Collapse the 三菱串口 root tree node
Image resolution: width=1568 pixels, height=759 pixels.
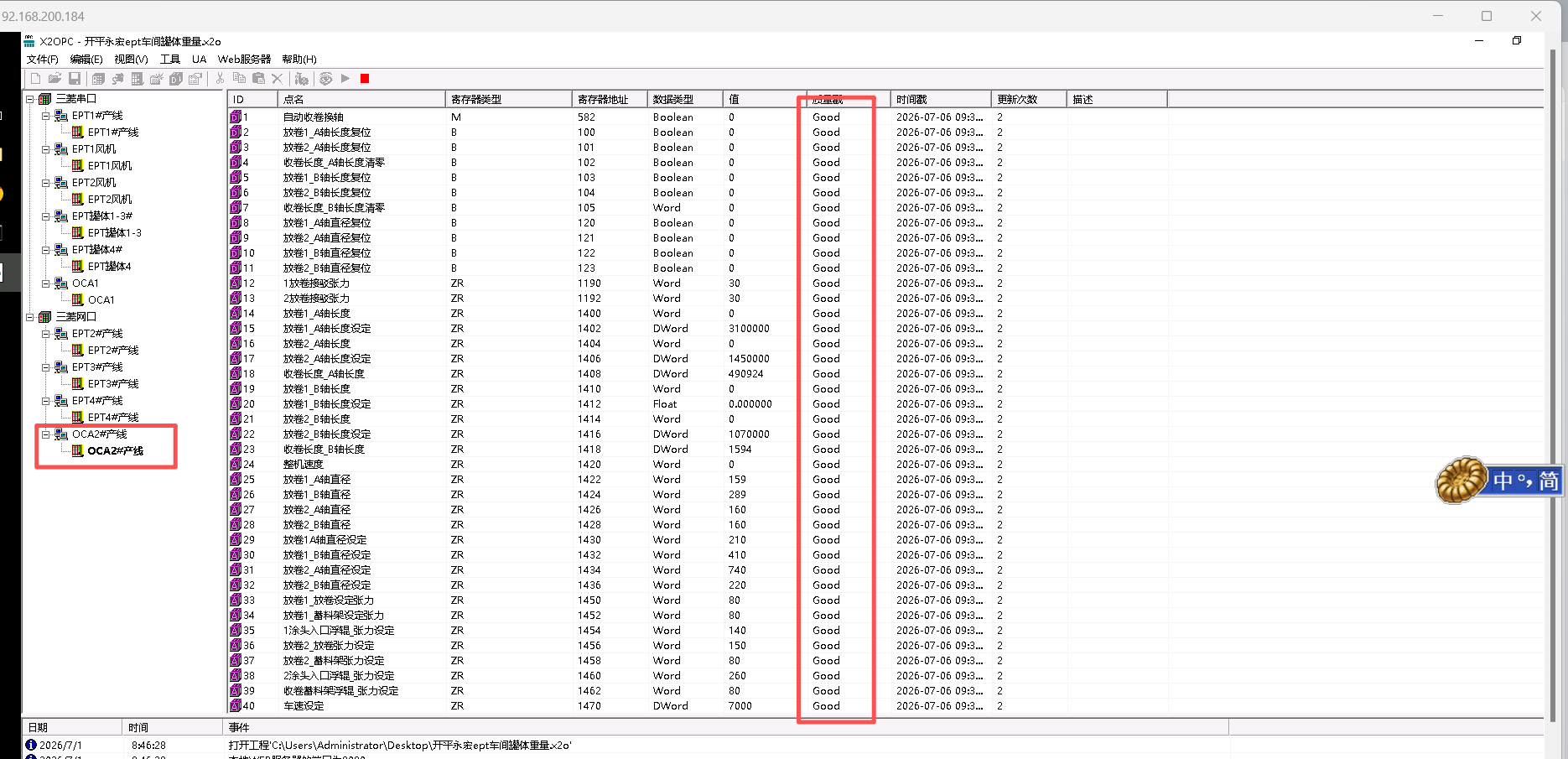tap(30, 99)
